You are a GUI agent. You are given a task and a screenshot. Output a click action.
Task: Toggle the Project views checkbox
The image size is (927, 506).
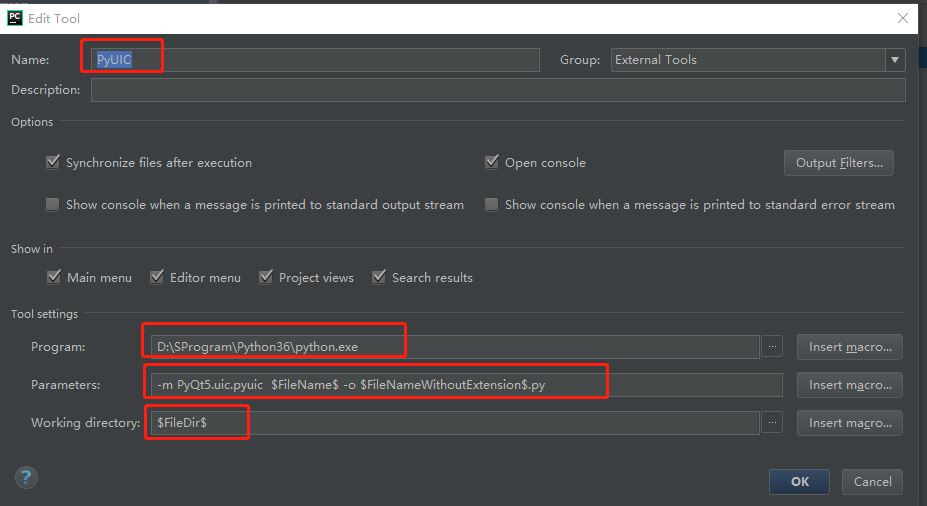click(x=266, y=277)
